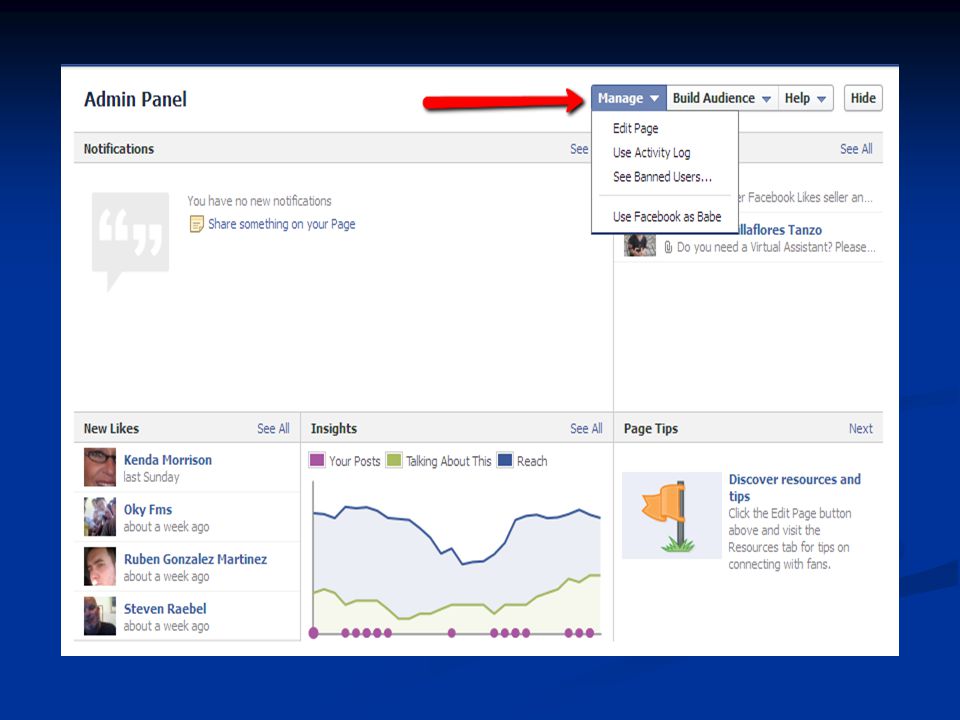Click the Your Posts purple legend swatch
The width and height of the screenshot is (960, 720).
pyautogui.click(x=317, y=460)
